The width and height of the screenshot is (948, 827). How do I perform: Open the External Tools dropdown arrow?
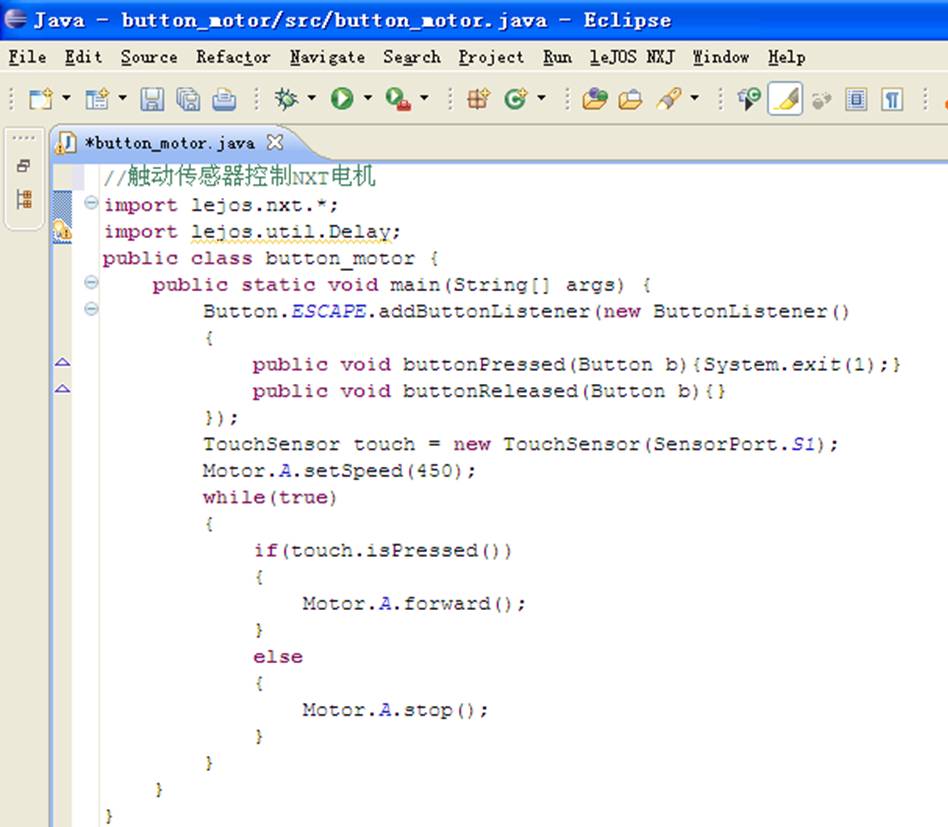click(x=424, y=97)
